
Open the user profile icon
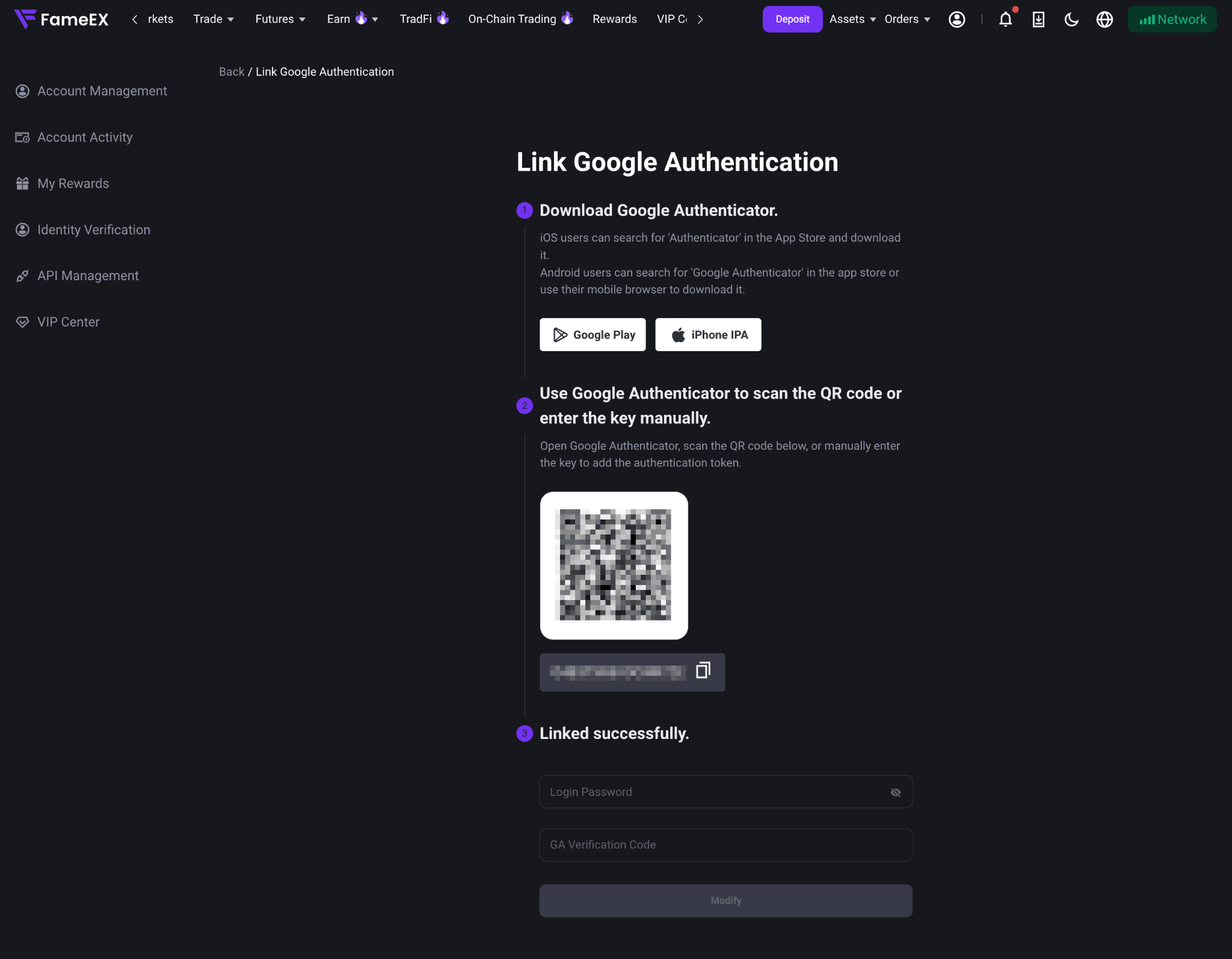[x=956, y=19]
